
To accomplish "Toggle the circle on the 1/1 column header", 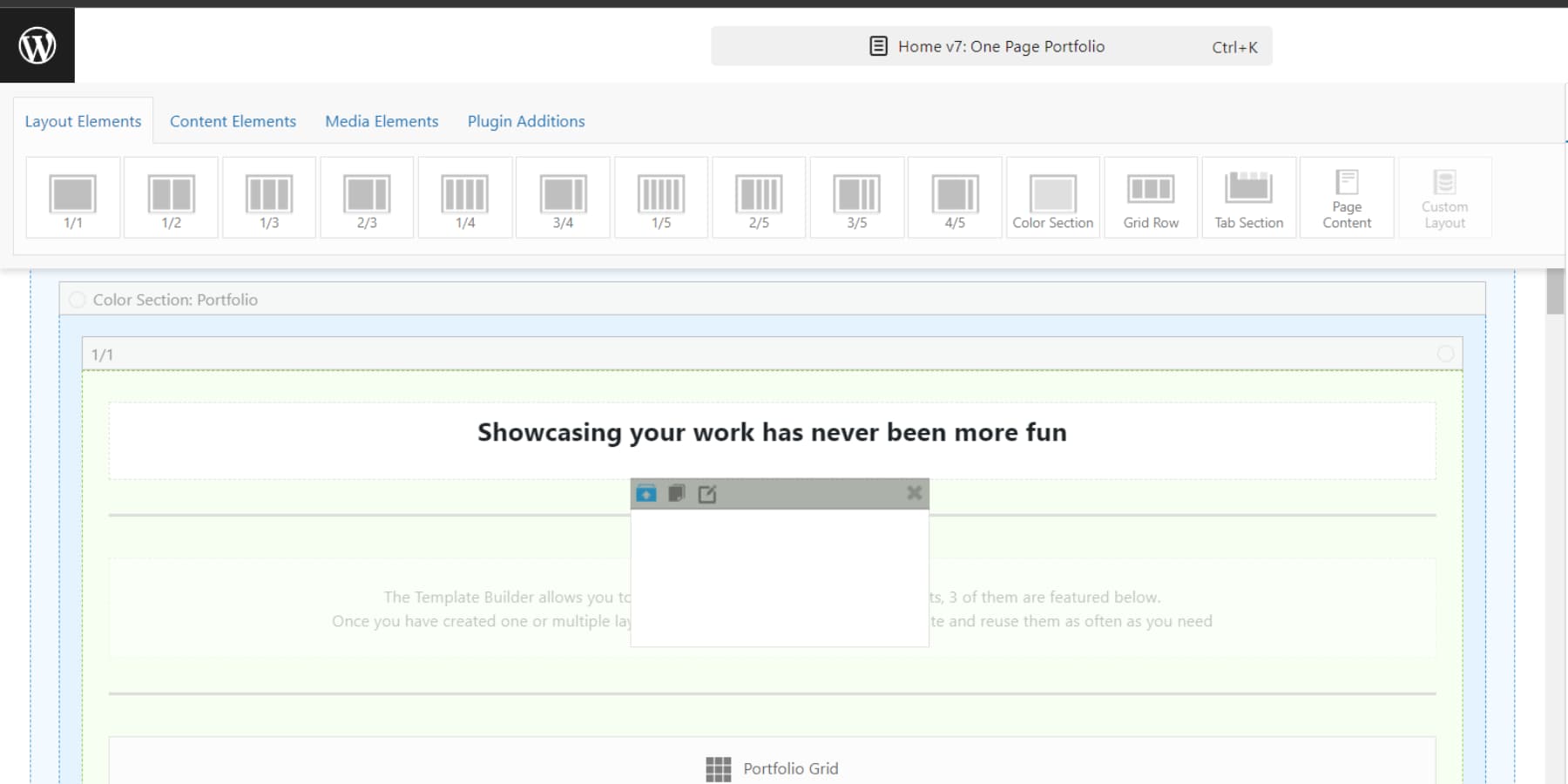I will coord(1445,354).
